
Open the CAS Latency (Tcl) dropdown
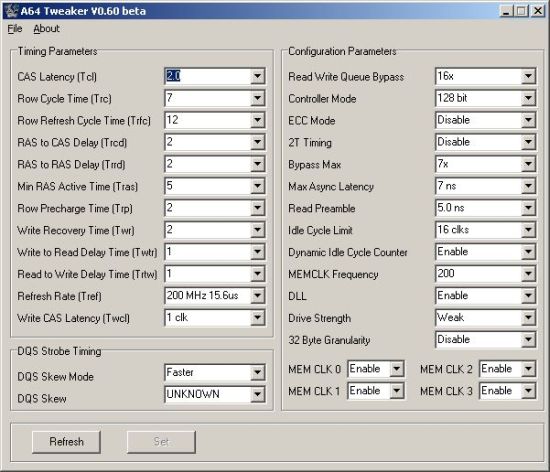(x=257, y=76)
